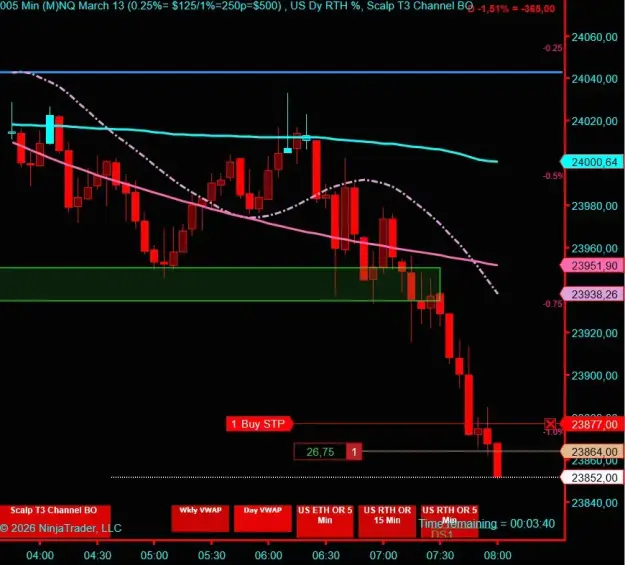
Task: Click the Scalp T3 Channel BO button
Action: point(55,521)
